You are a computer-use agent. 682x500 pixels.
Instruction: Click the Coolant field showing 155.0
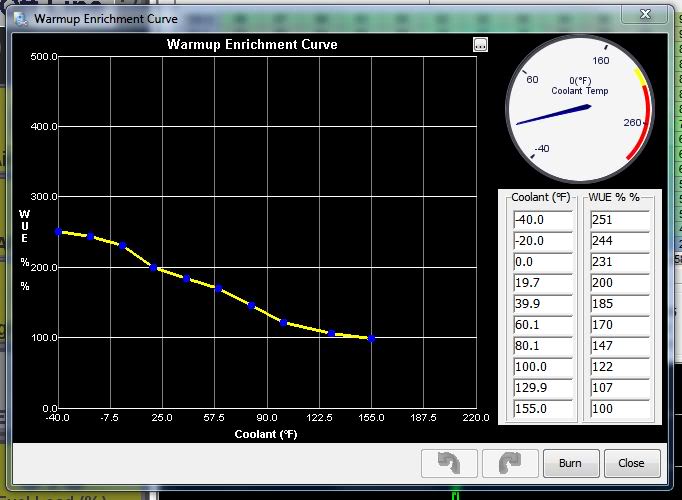coord(542,409)
